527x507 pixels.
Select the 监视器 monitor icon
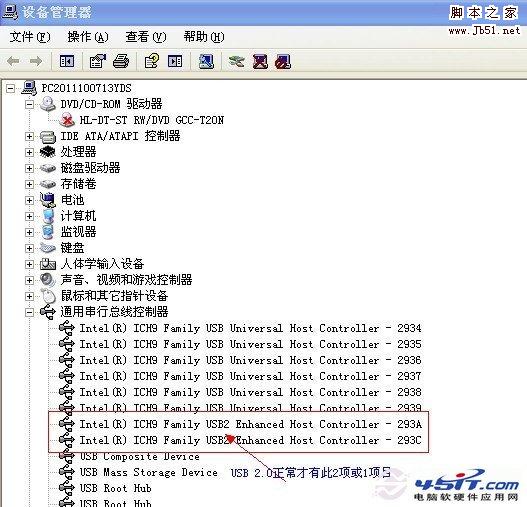pos(48,232)
